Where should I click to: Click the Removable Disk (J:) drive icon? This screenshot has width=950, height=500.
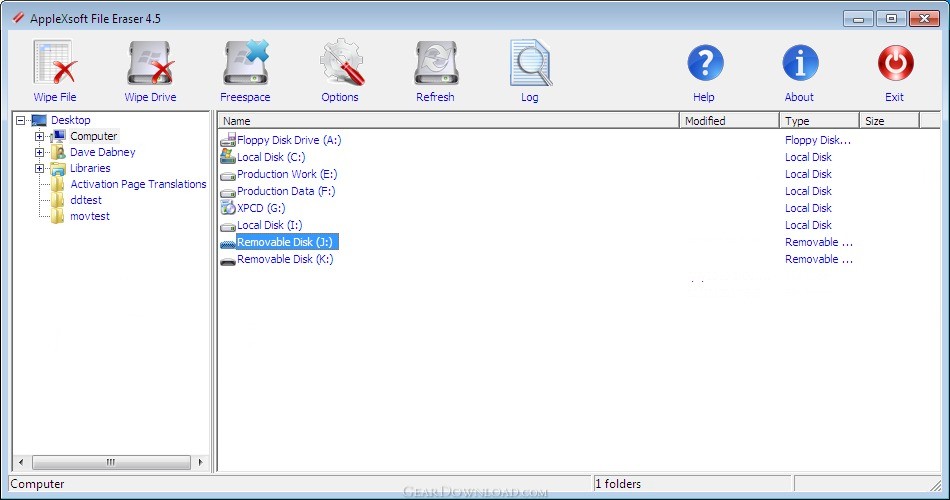point(228,244)
